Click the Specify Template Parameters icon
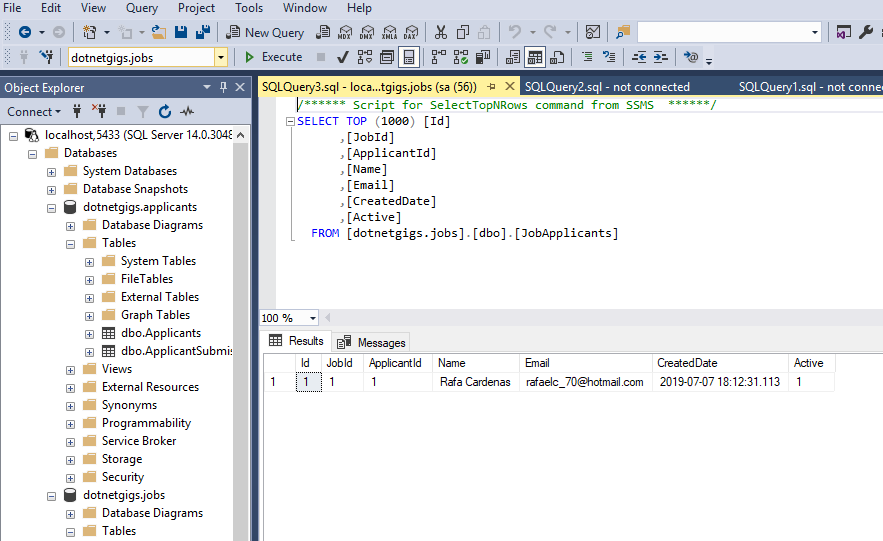 (x=691, y=57)
